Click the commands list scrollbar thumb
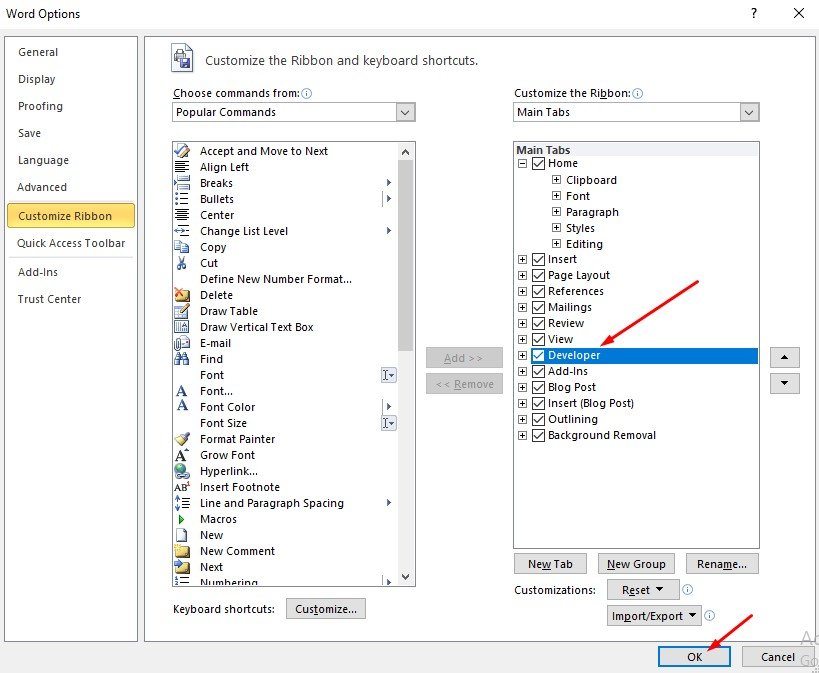 (x=405, y=256)
